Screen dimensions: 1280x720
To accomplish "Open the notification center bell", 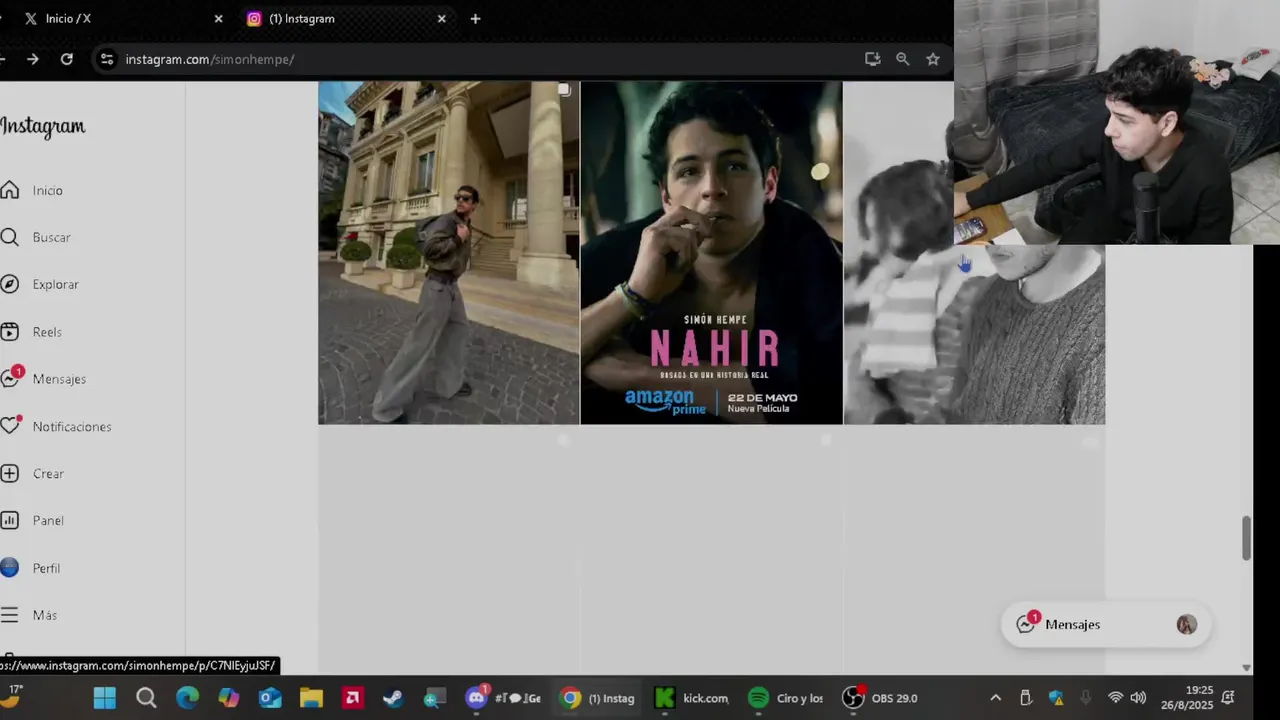I will tap(1229, 698).
